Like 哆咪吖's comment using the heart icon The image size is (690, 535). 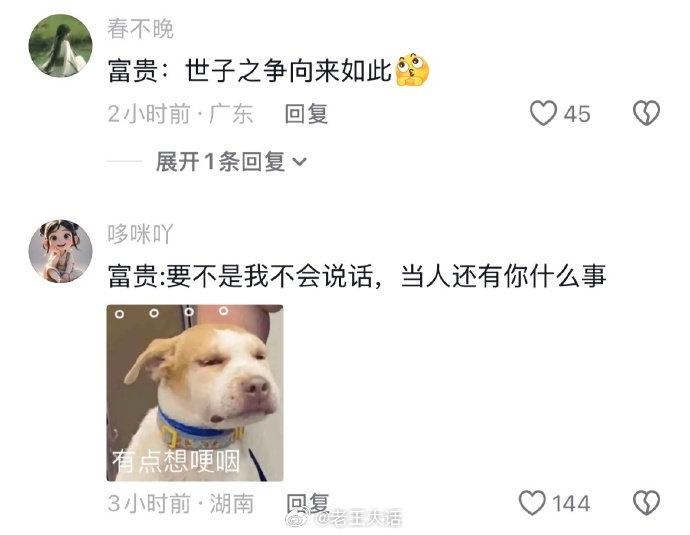[532, 502]
